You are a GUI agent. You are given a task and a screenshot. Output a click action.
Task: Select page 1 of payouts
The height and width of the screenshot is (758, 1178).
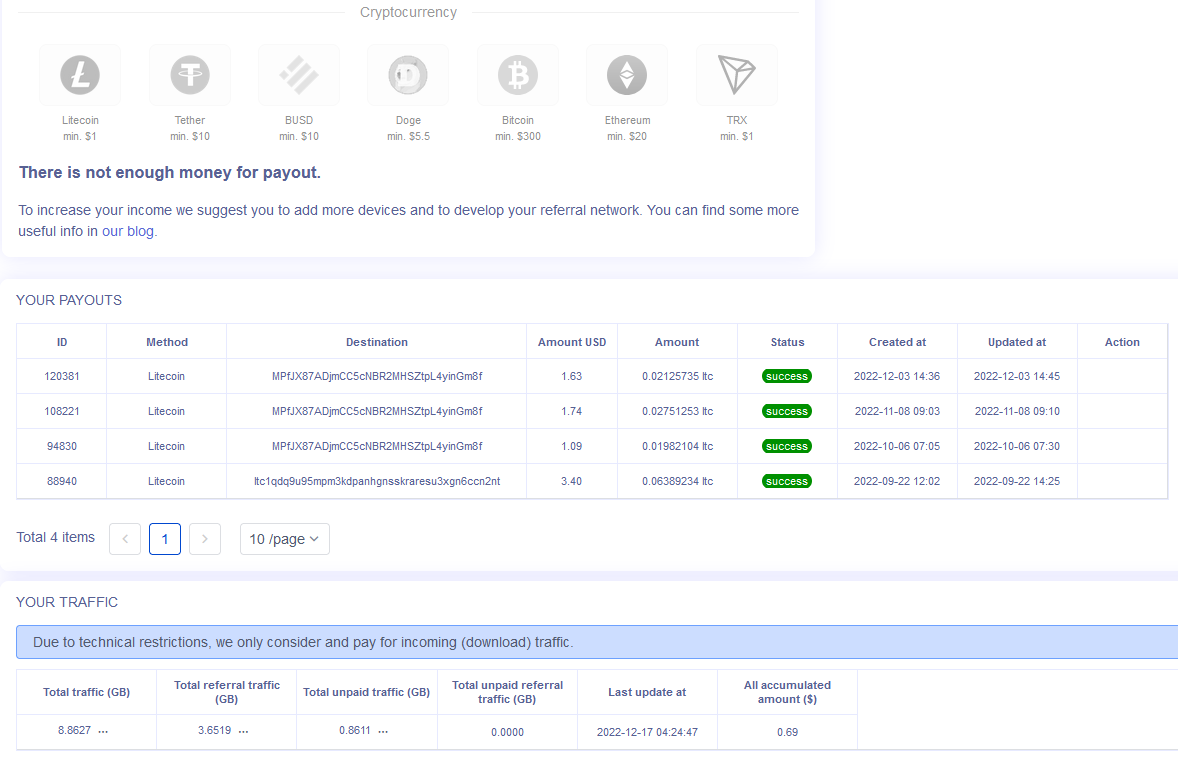(165, 539)
